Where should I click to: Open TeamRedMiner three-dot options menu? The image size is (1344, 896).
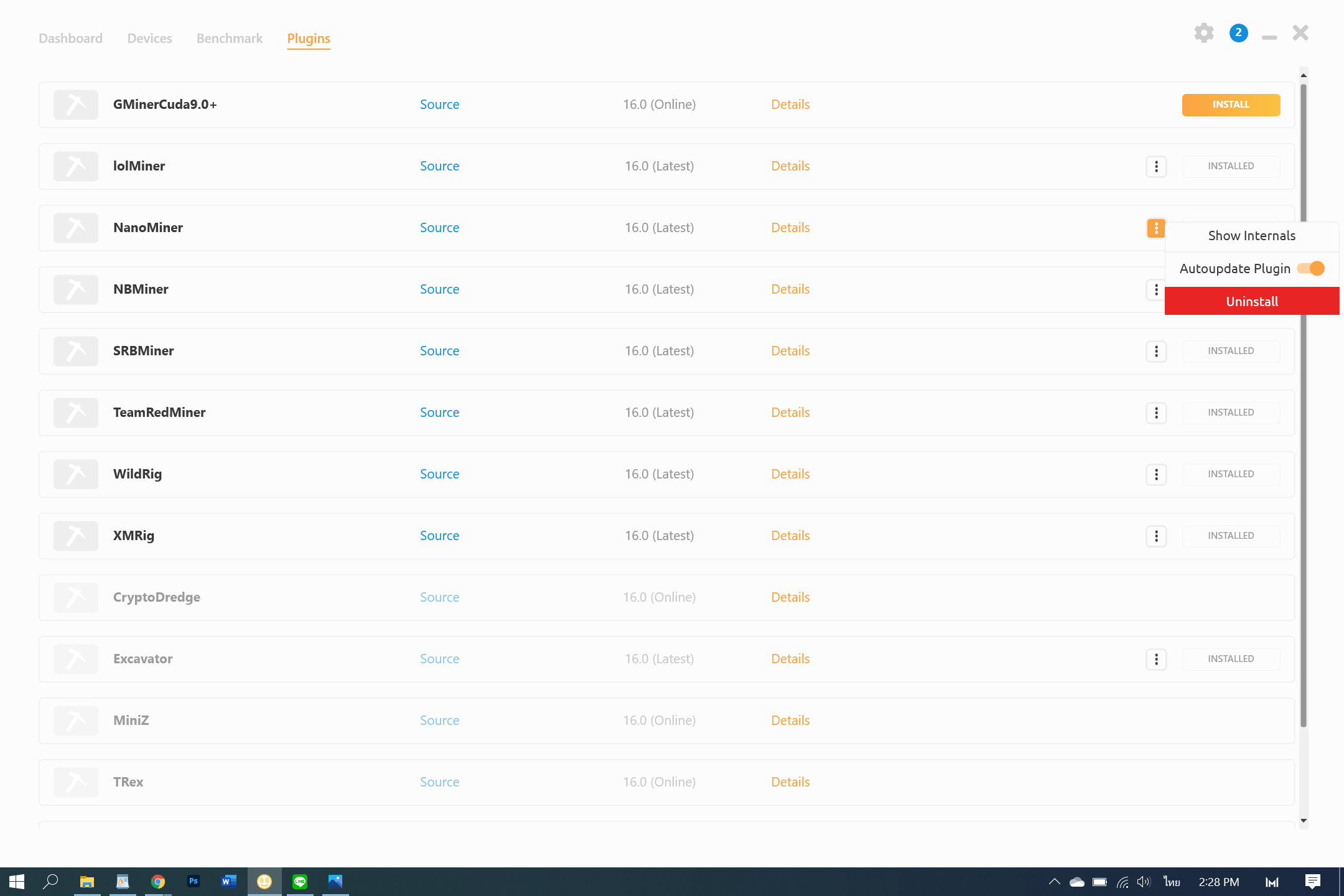[1156, 413]
